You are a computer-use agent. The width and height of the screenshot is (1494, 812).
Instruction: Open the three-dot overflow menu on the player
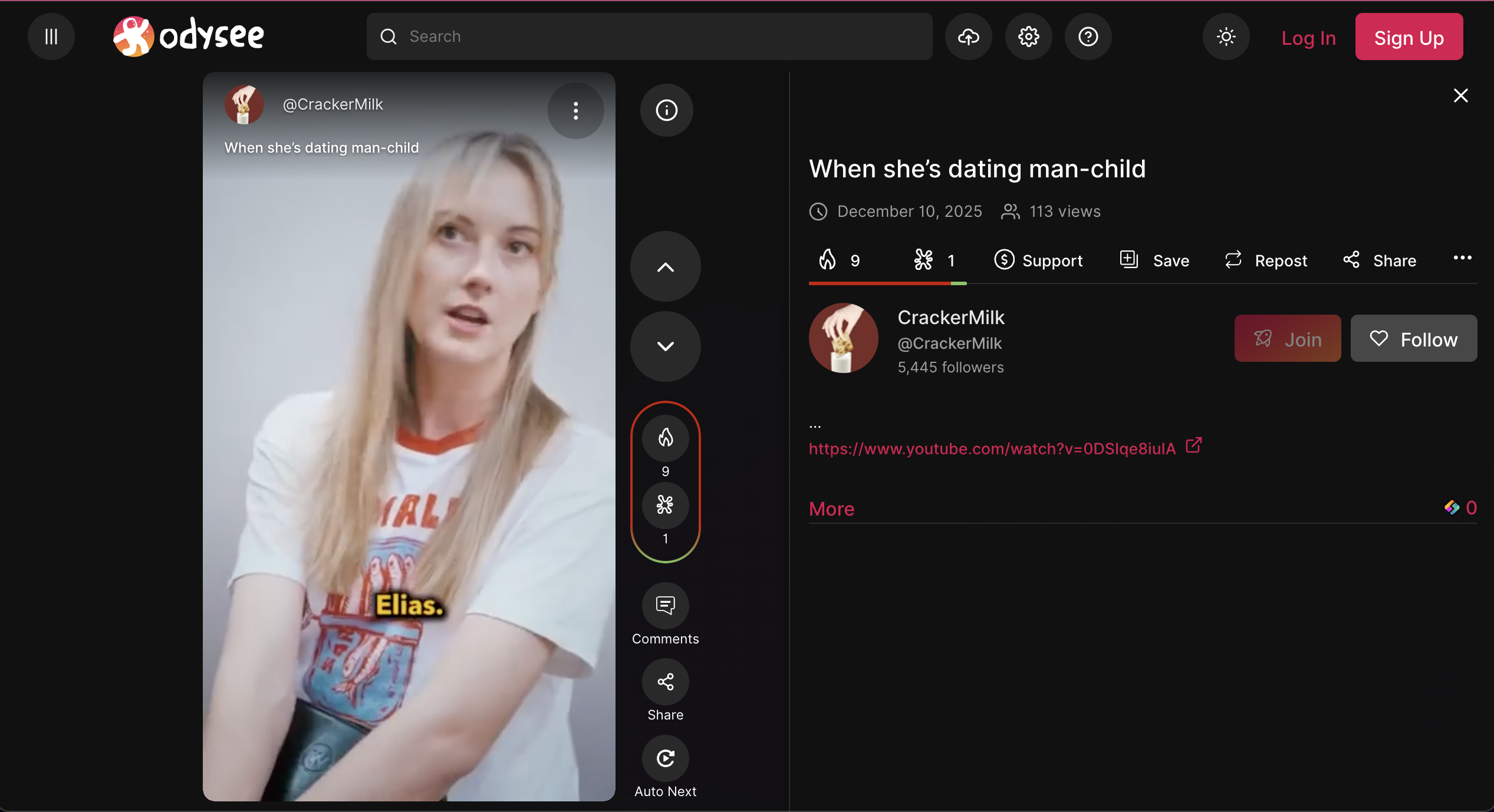pyautogui.click(x=575, y=110)
